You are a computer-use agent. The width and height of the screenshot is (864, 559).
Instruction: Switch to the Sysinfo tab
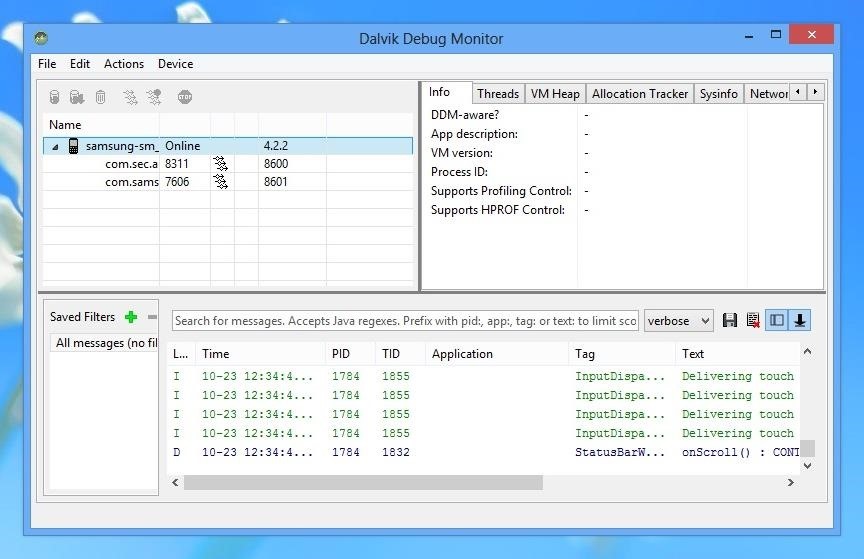[x=719, y=94]
